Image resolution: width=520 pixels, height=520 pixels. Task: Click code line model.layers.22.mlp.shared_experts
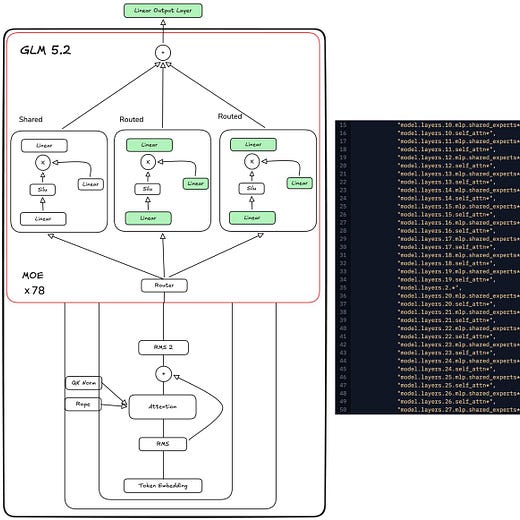459,328
